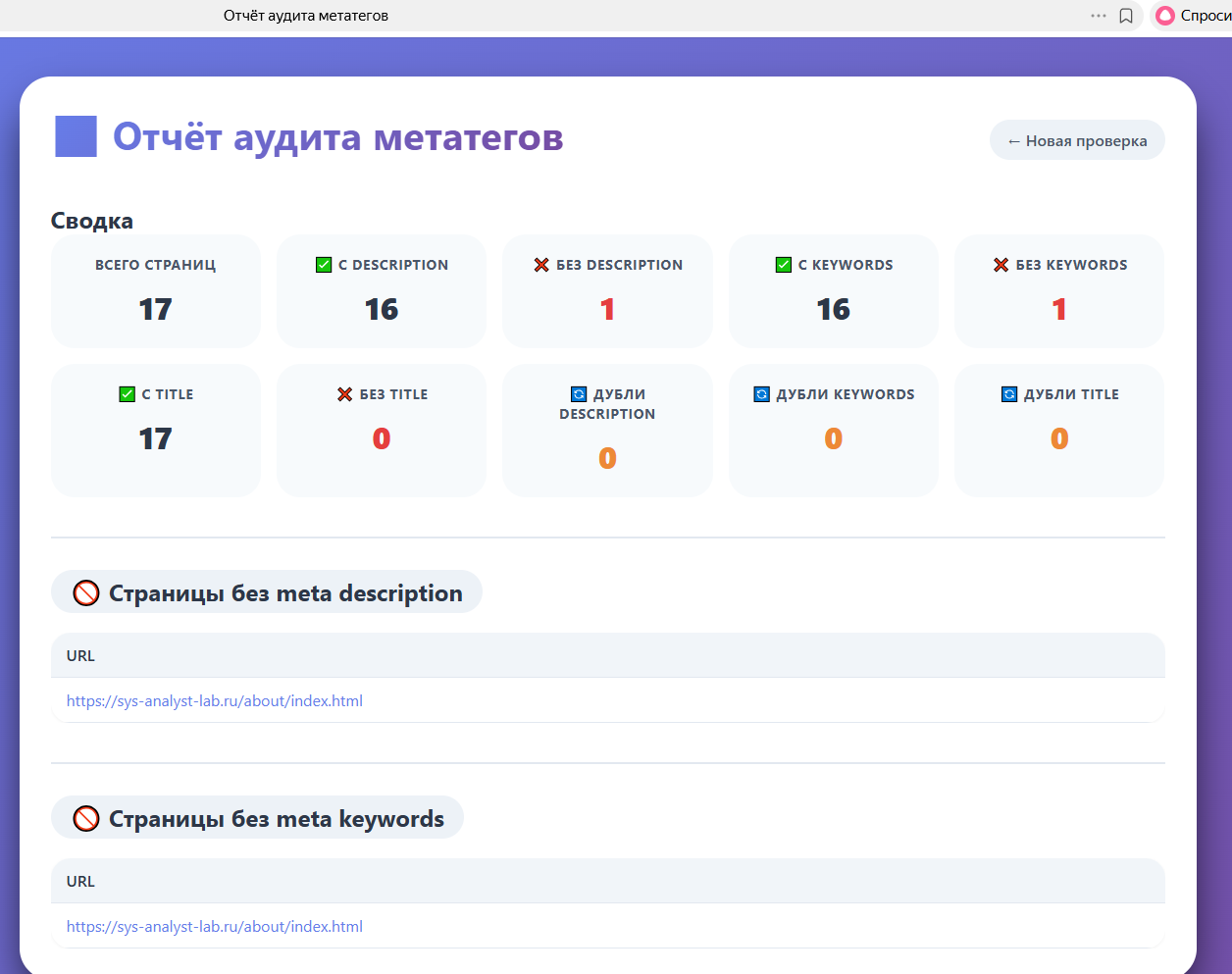This screenshot has width=1232, height=974.
Task: Click the 'Всего страниц' summary card
Action: (x=156, y=291)
